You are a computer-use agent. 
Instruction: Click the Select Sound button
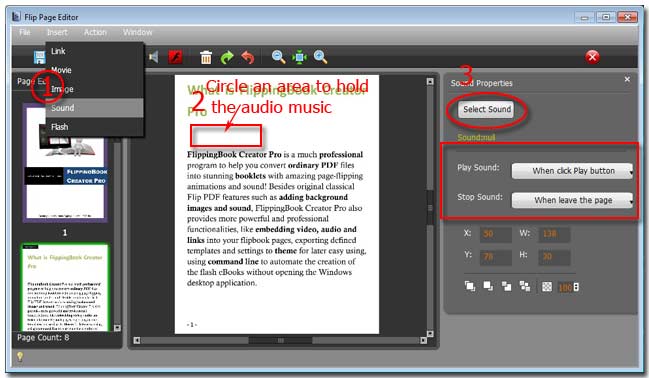tap(486, 109)
